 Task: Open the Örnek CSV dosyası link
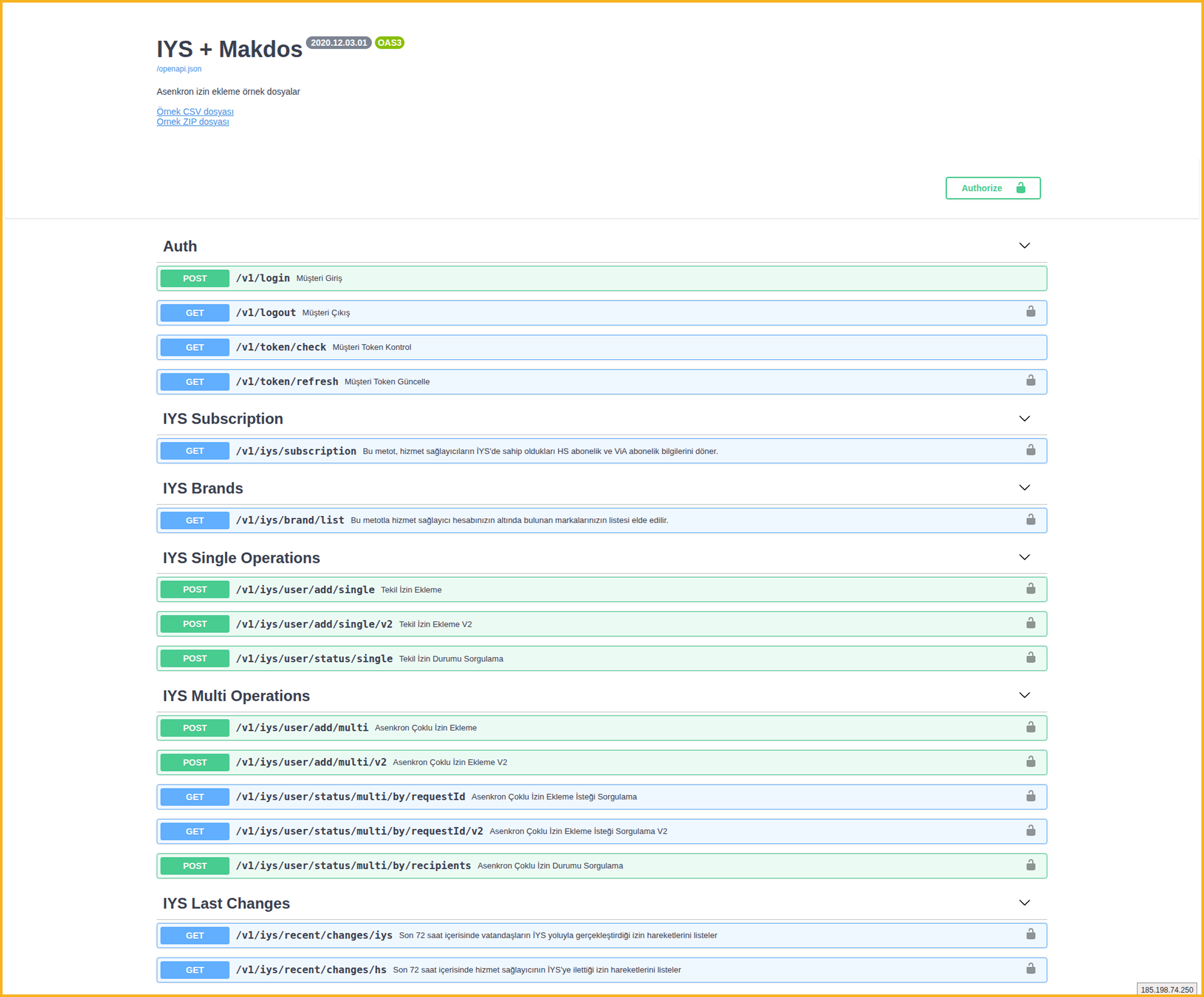click(x=195, y=111)
